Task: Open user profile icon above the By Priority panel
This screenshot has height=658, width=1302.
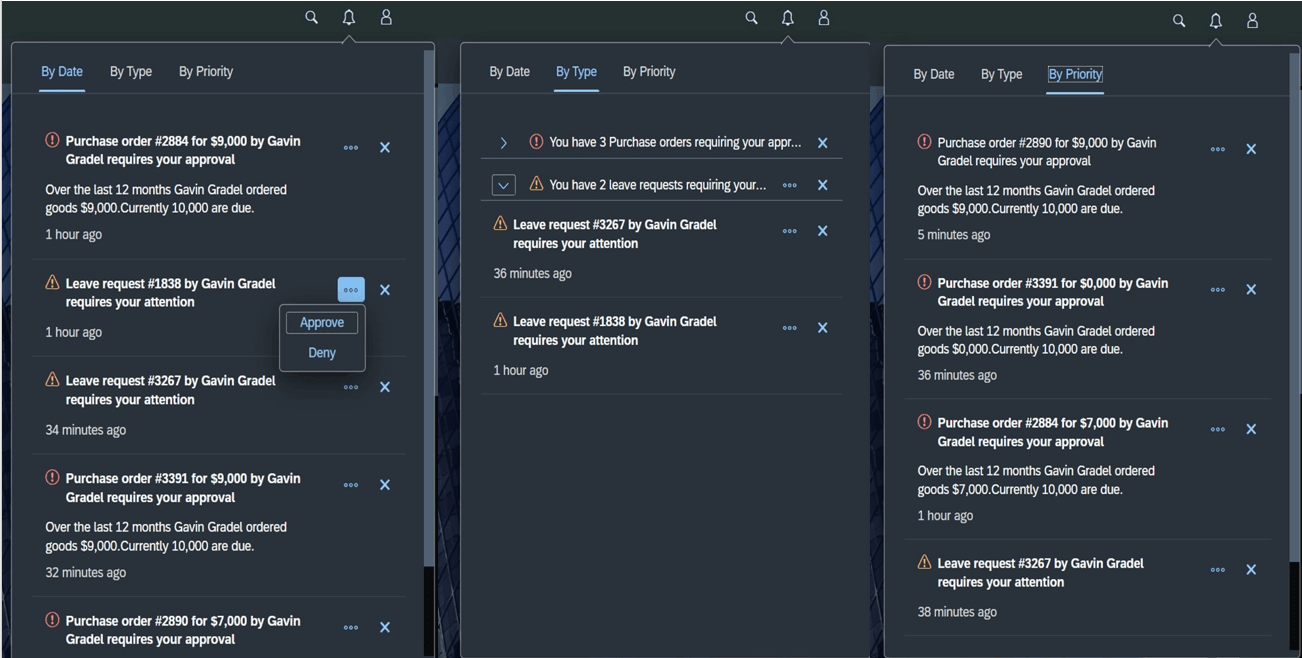Action: coord(1252,20)
